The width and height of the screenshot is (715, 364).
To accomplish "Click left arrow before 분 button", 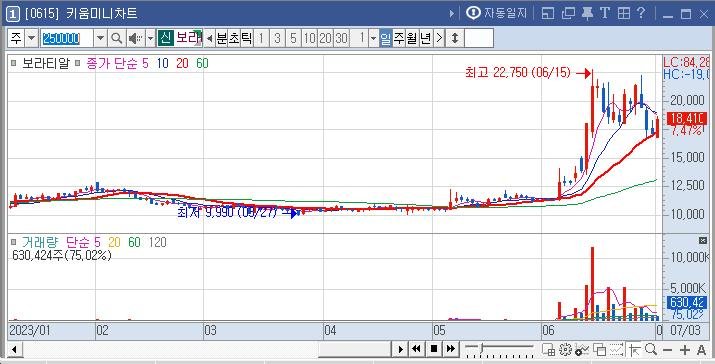I will tap(209, 38).
